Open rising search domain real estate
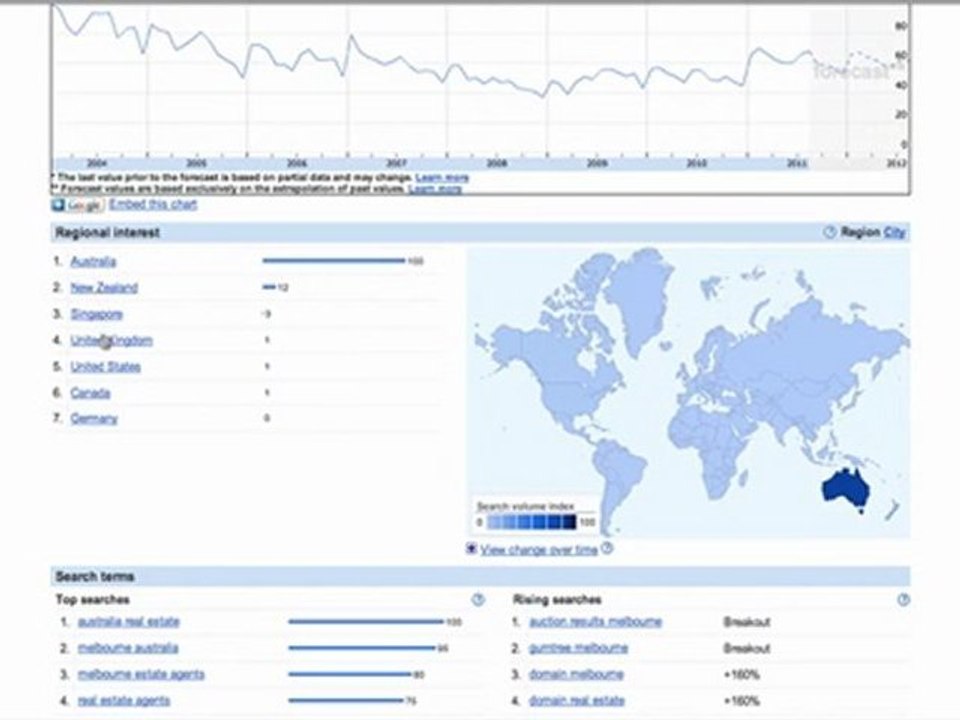This screenshot has height=720, width=960. pyautogui.click(x=577, y=701)
